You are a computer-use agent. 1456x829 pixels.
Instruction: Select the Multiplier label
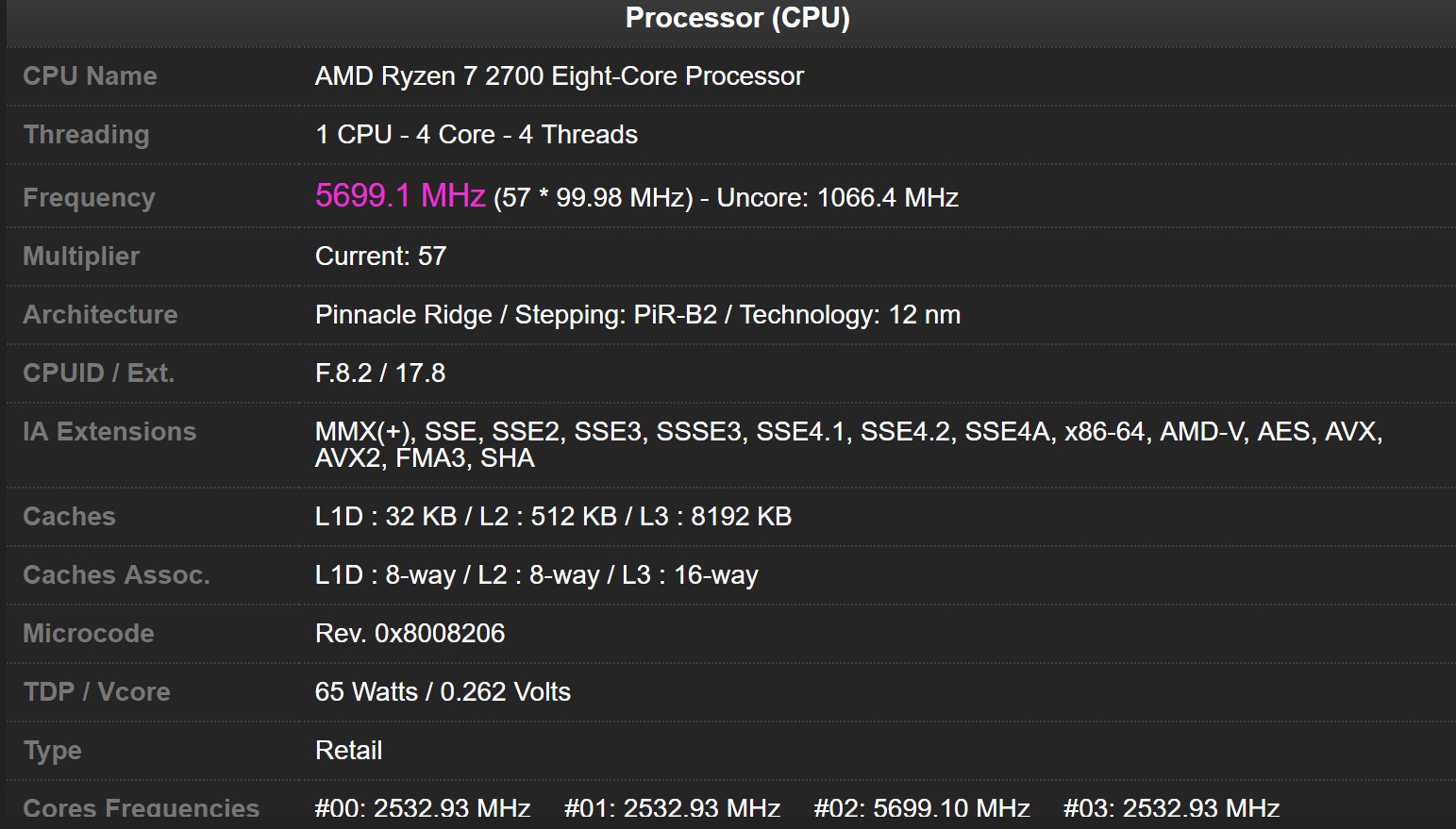click(81, 257)
